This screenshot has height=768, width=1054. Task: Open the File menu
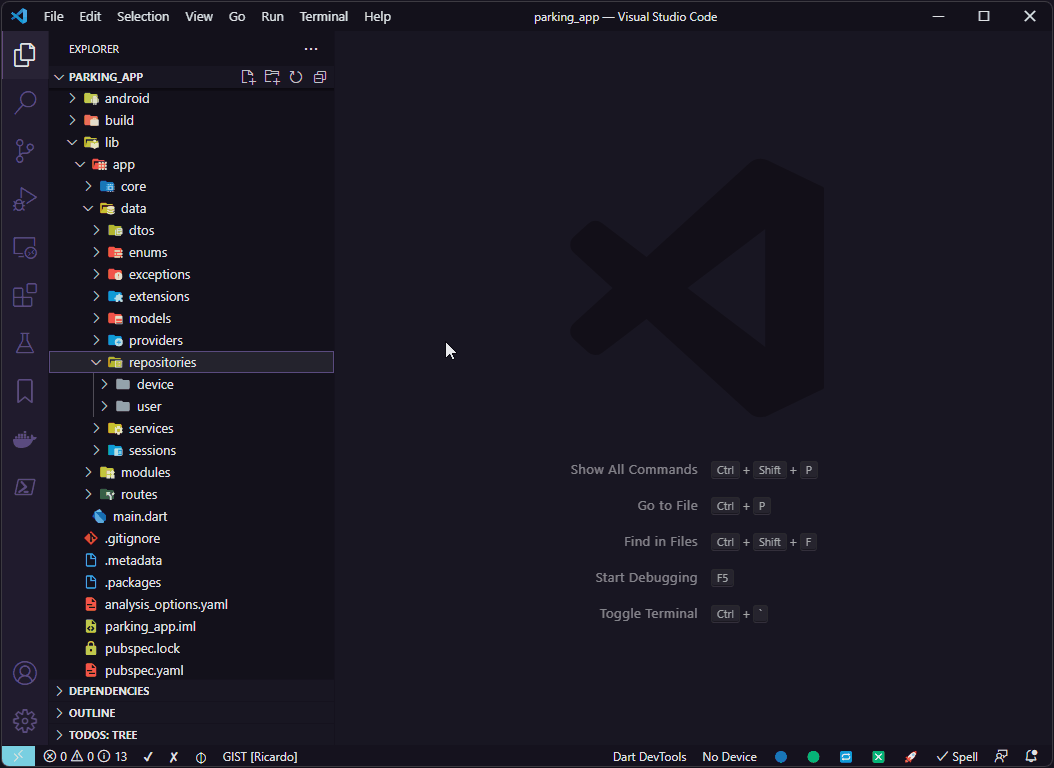[x=54, y=17]
